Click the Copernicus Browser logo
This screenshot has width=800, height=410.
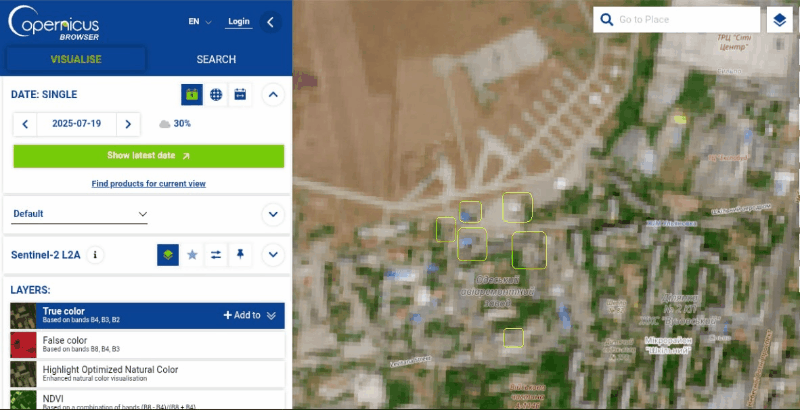click(x=54, y=23)
